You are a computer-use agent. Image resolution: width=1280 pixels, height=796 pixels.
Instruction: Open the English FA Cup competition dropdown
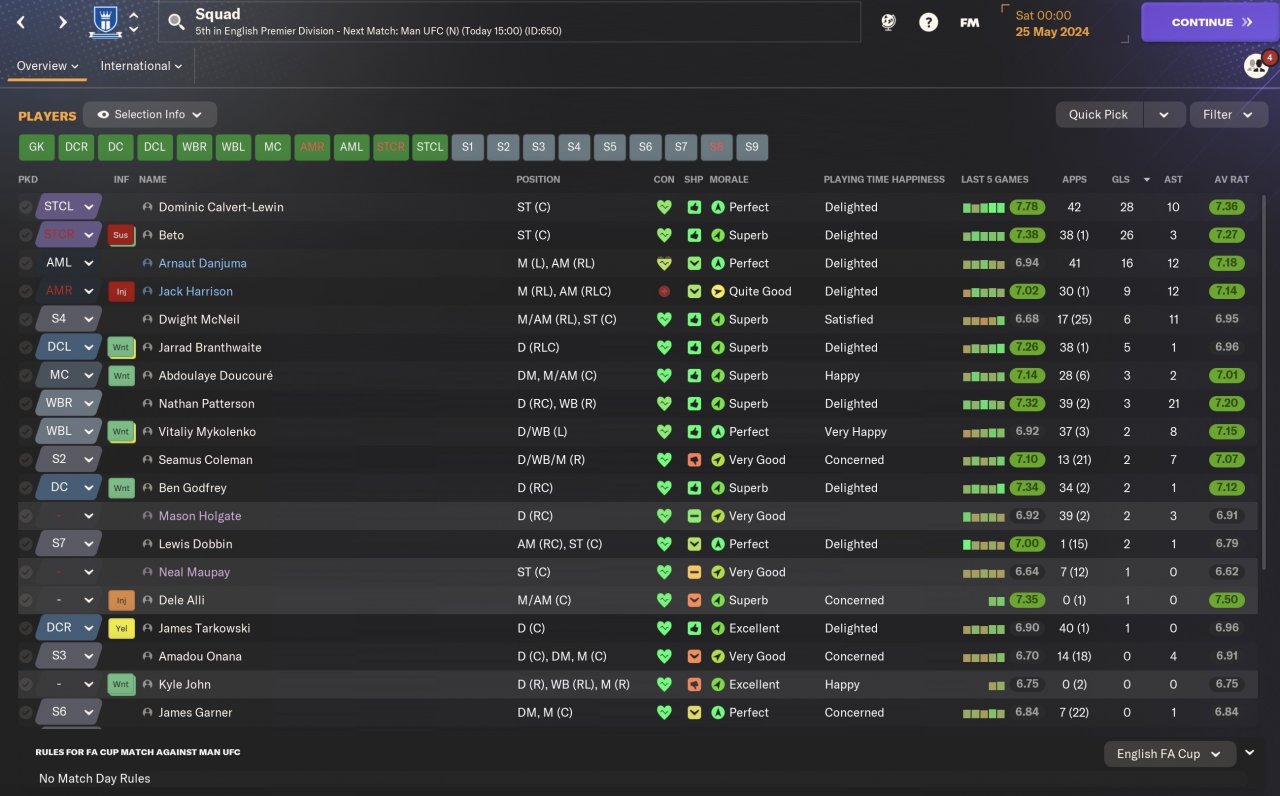pos(1170,754)
